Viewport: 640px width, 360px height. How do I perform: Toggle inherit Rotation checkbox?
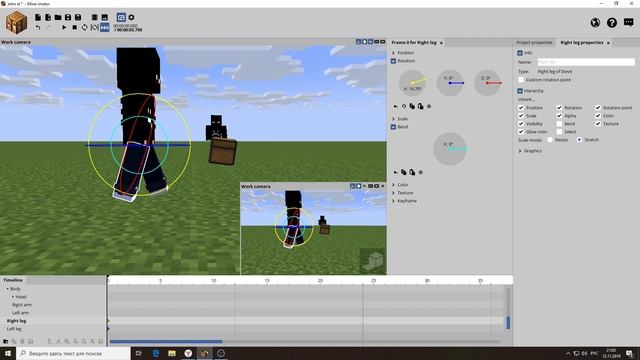559,108
